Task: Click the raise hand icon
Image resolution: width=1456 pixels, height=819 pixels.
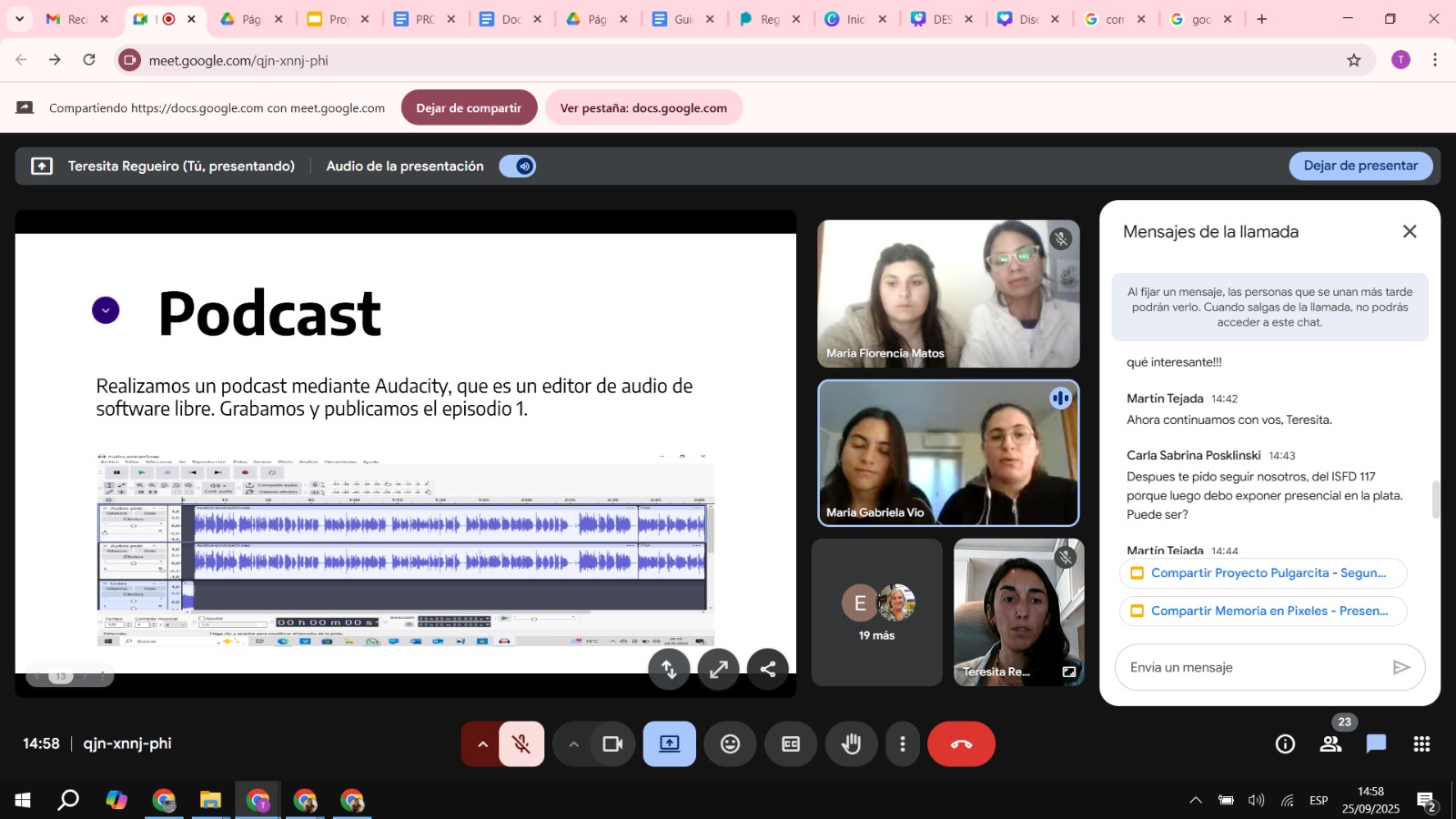Action: (x=851, y=744)
